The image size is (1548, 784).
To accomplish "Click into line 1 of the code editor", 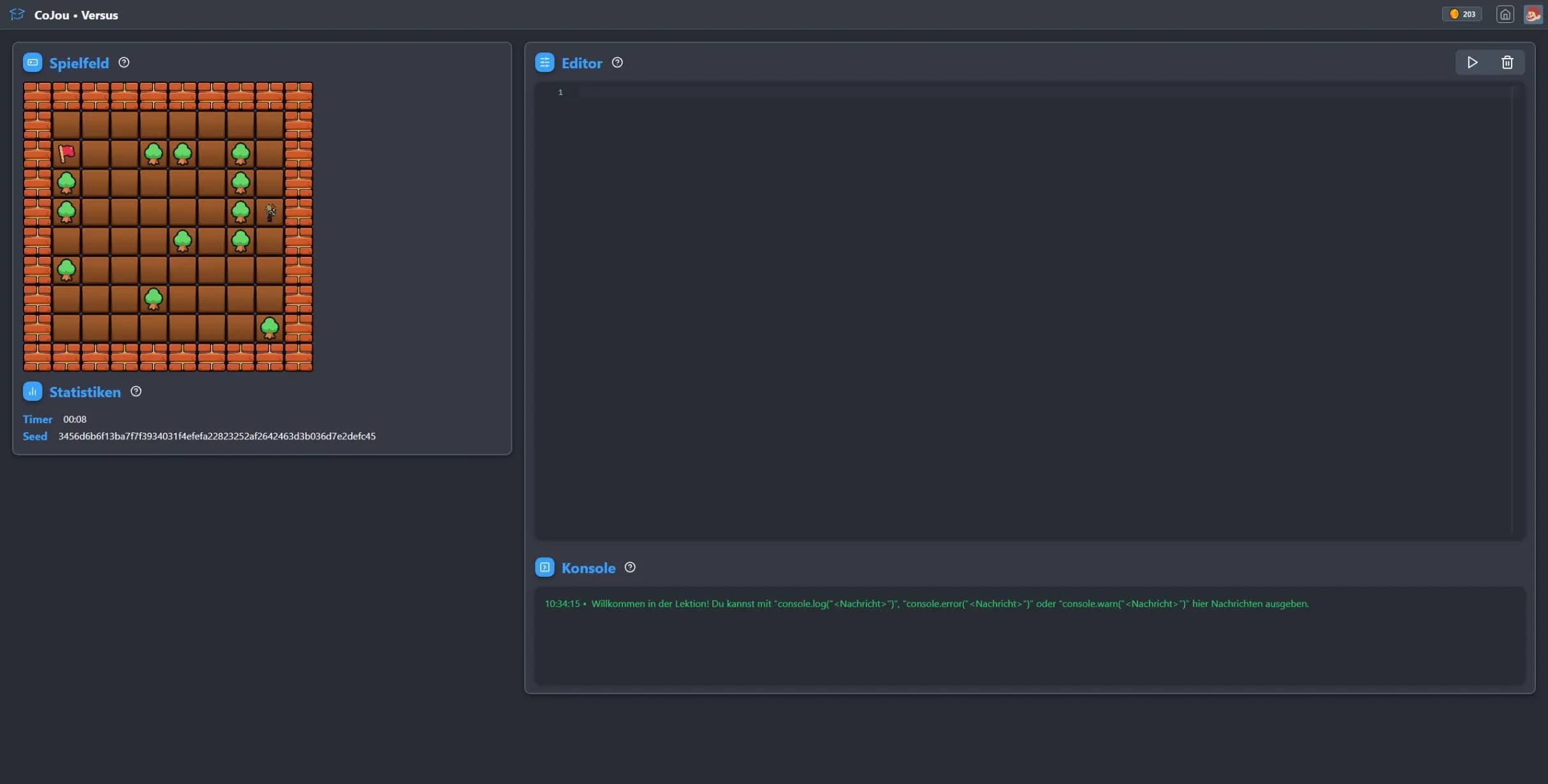I will tap(1044, 92).
